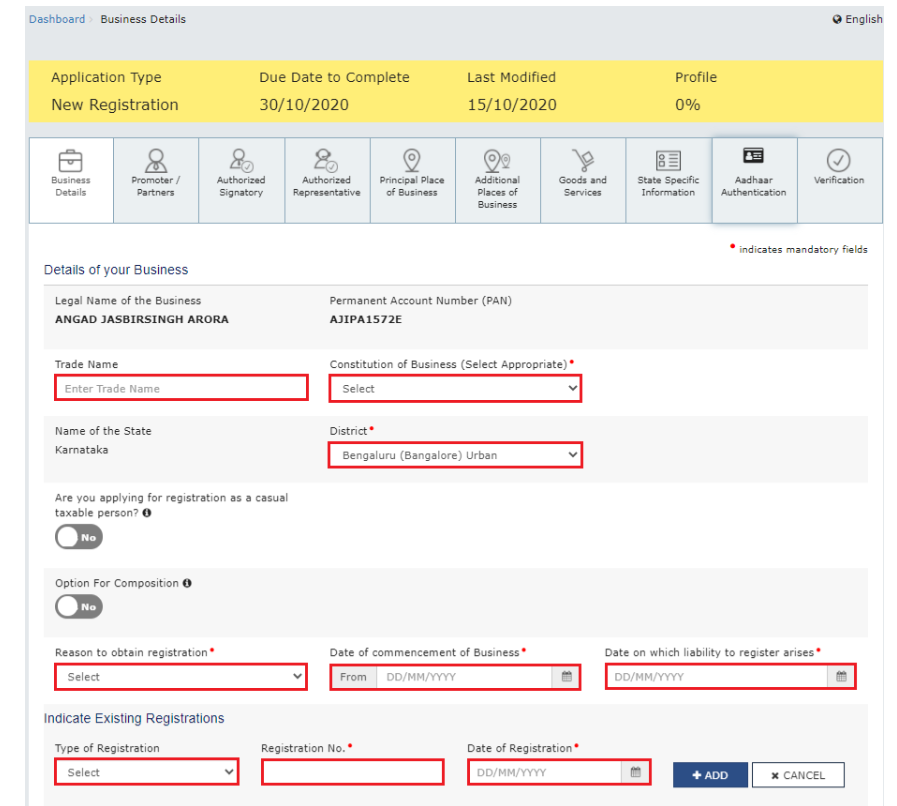Click the Details of your Business heading
The height and width of the screenshot is (806, 897).
click(116, 269)
